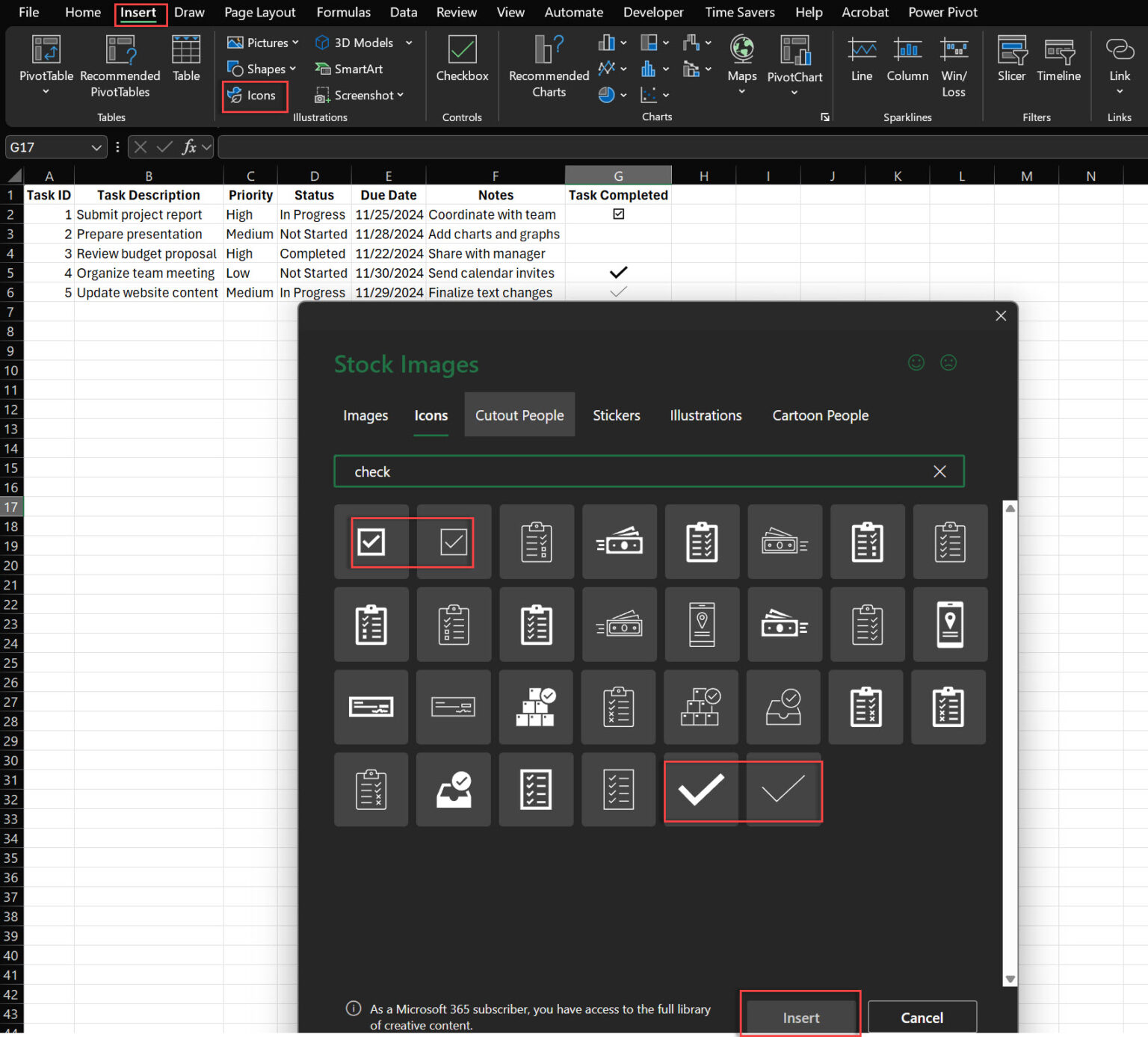Add a Win/Loss sparkline

pos(954,64)
